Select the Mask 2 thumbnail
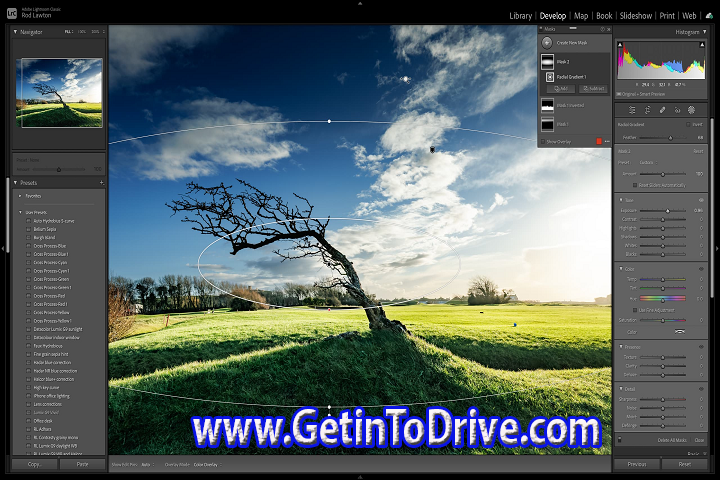The width and height of the screenshot is (720, 480). coord(547,61)
